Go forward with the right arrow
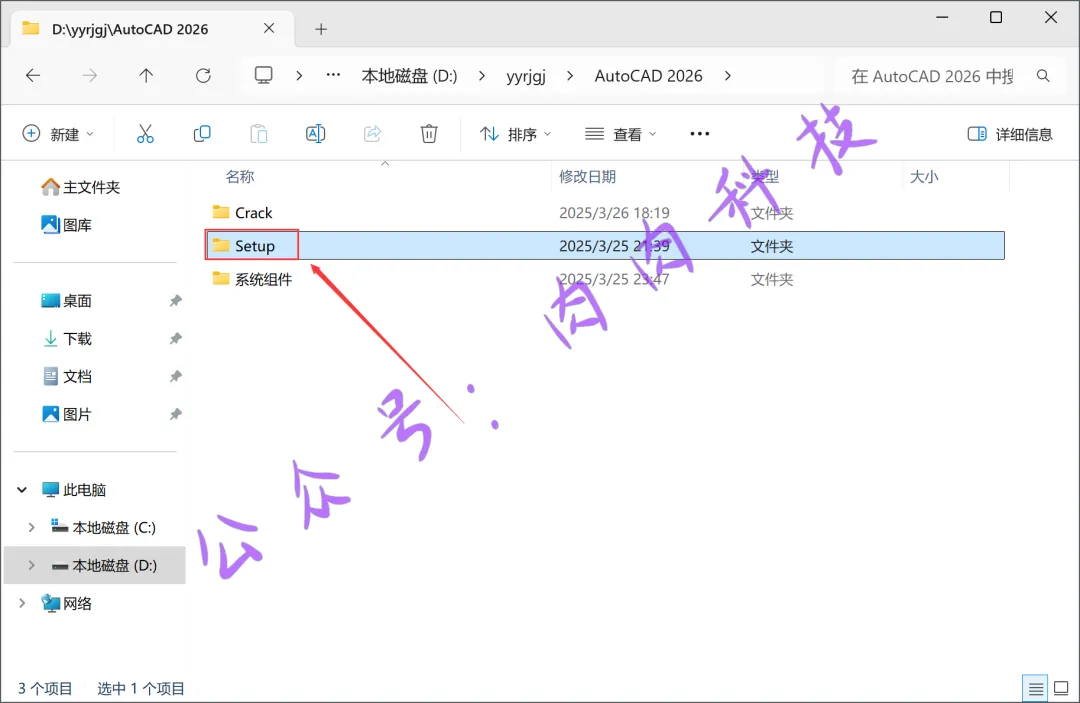1080x703 pixels. [90, 76]
